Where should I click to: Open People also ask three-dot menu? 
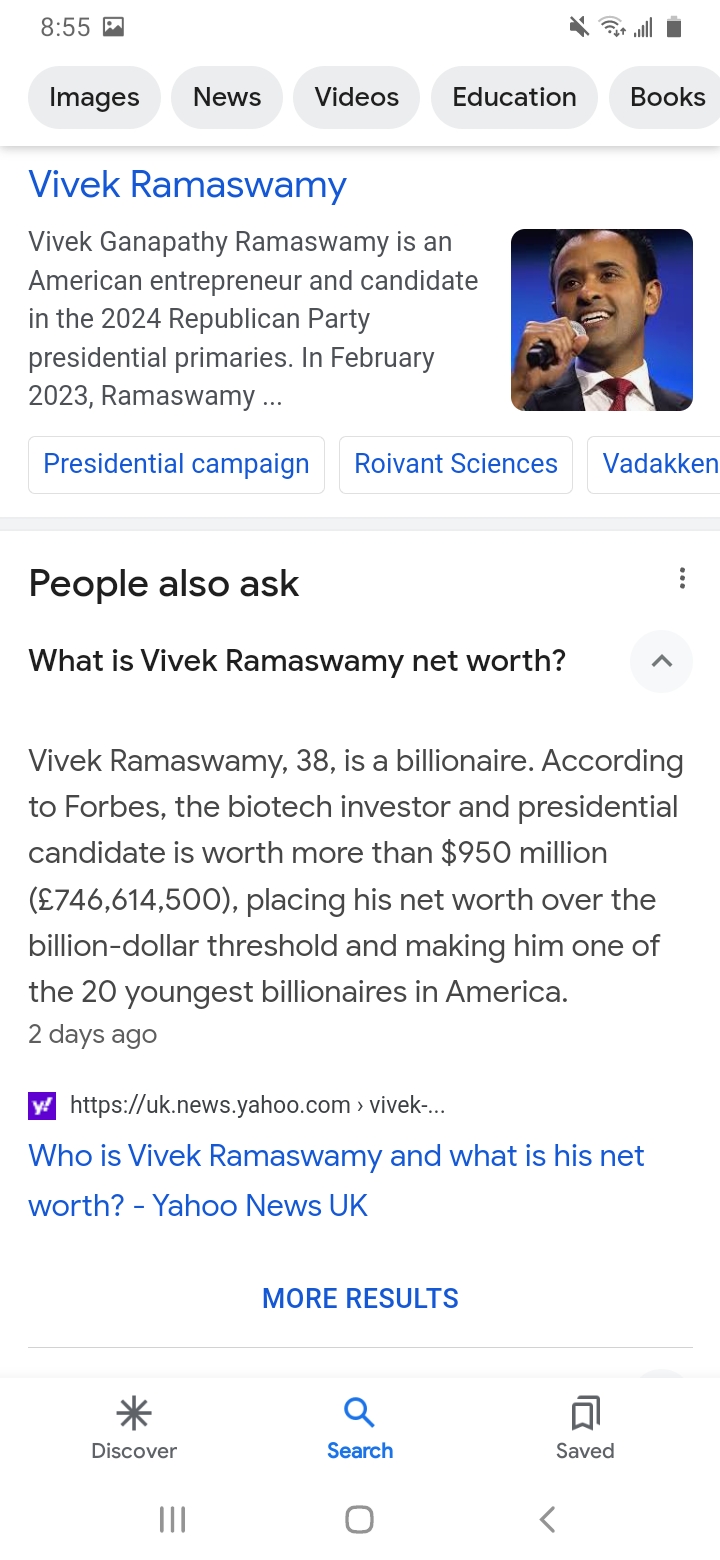682,578
